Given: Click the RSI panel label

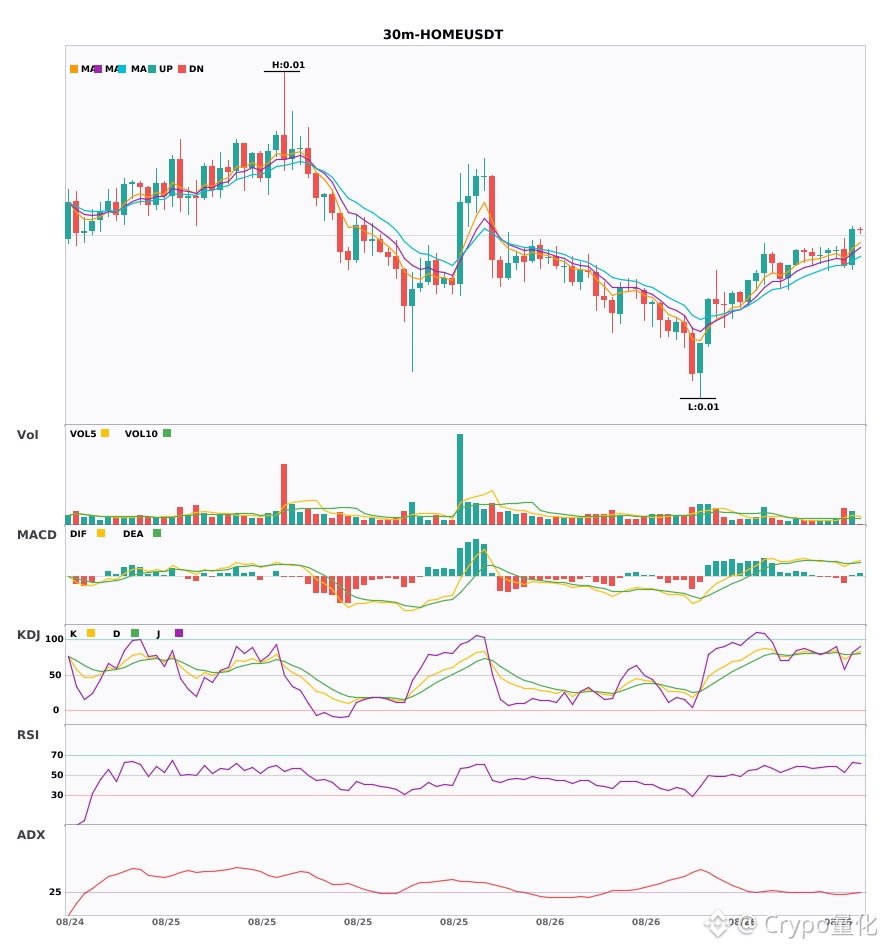Looking at the screenshot, I should pos(28,735).
